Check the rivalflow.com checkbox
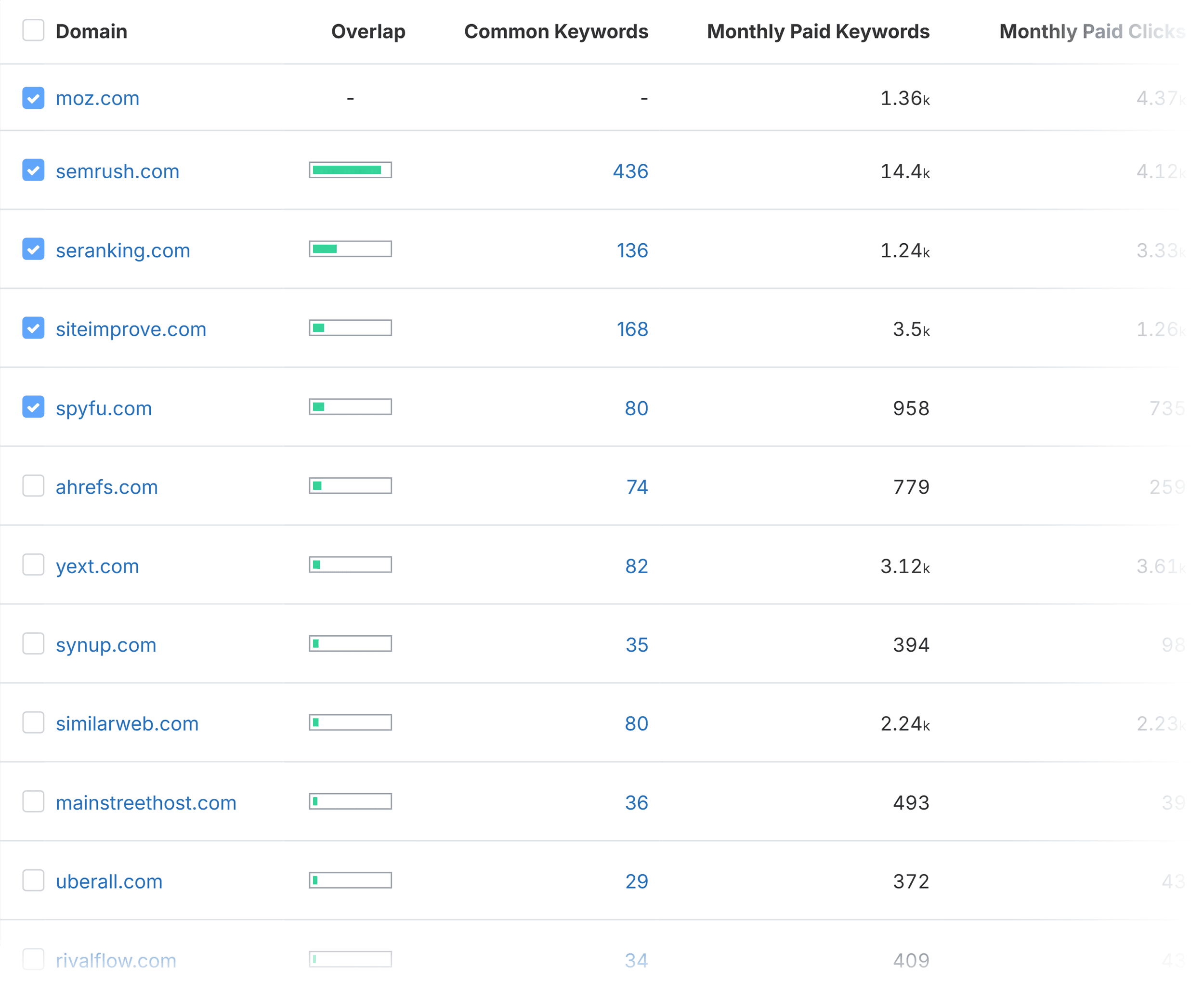1204x1008 pixels. pyautogui.click(x=33, y=959)
